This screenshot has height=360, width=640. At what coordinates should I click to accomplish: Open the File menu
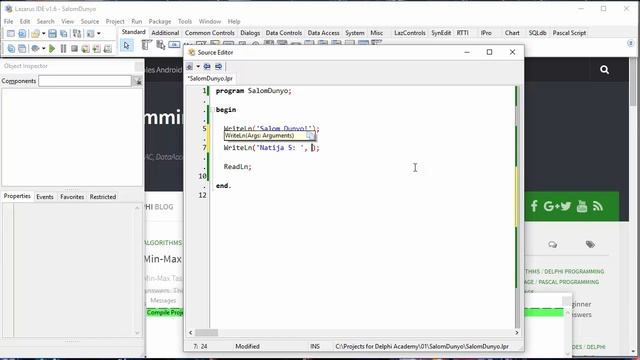click(8, 21)
